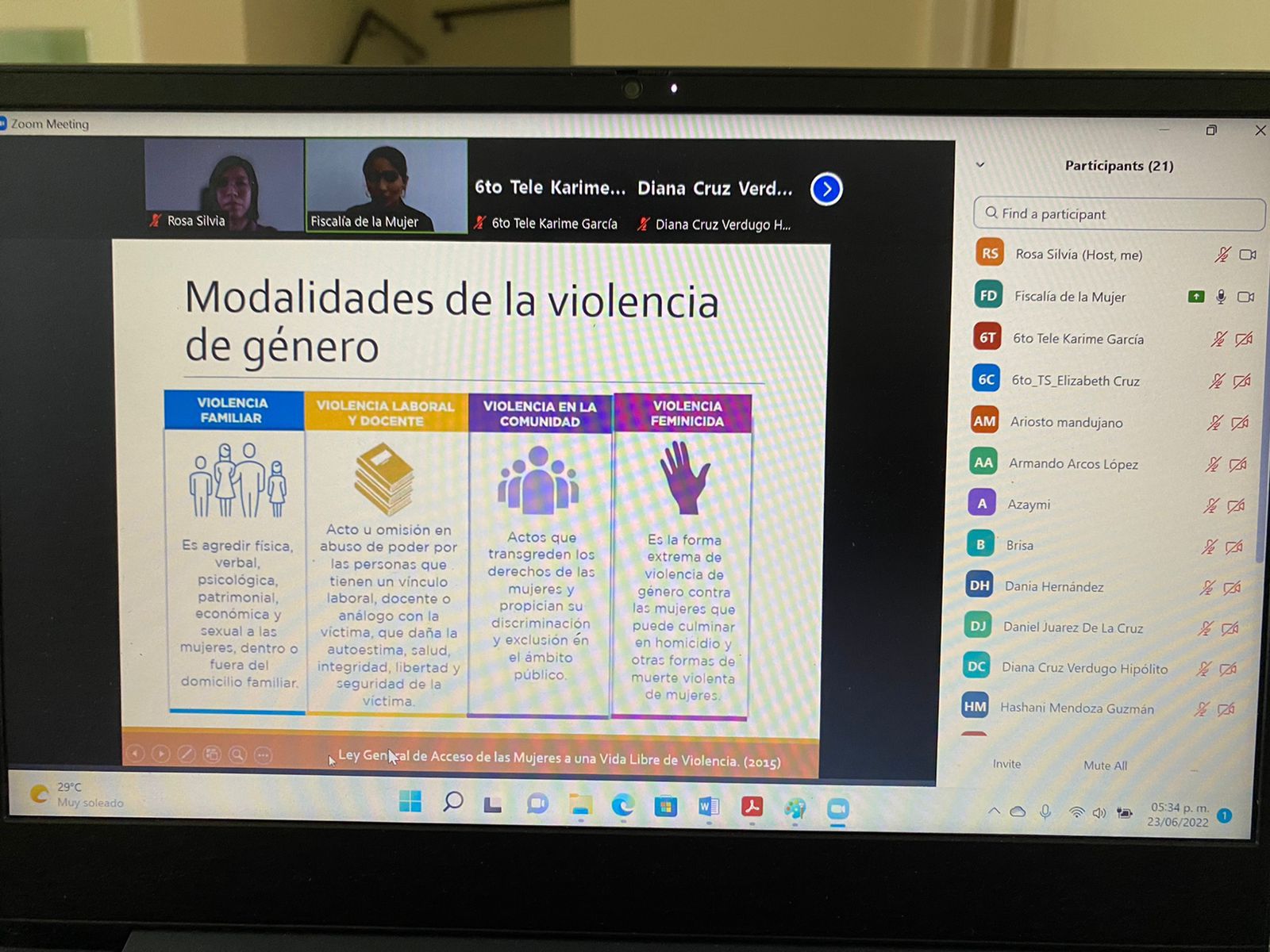Open clock and calendar showing 05:34 p. m.
Viewport: 1270px width, 952px height.
tap(1178, 815)
